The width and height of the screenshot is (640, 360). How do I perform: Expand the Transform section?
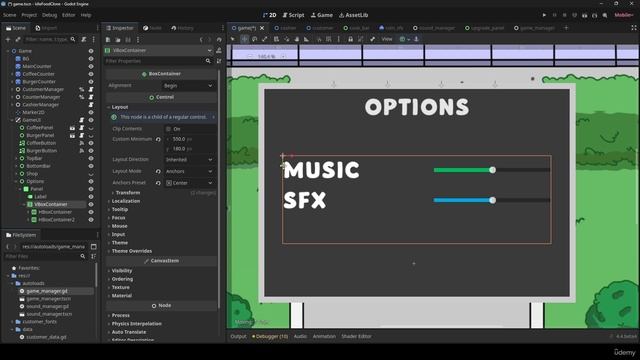pyautogui.click(x=127, y=193)
